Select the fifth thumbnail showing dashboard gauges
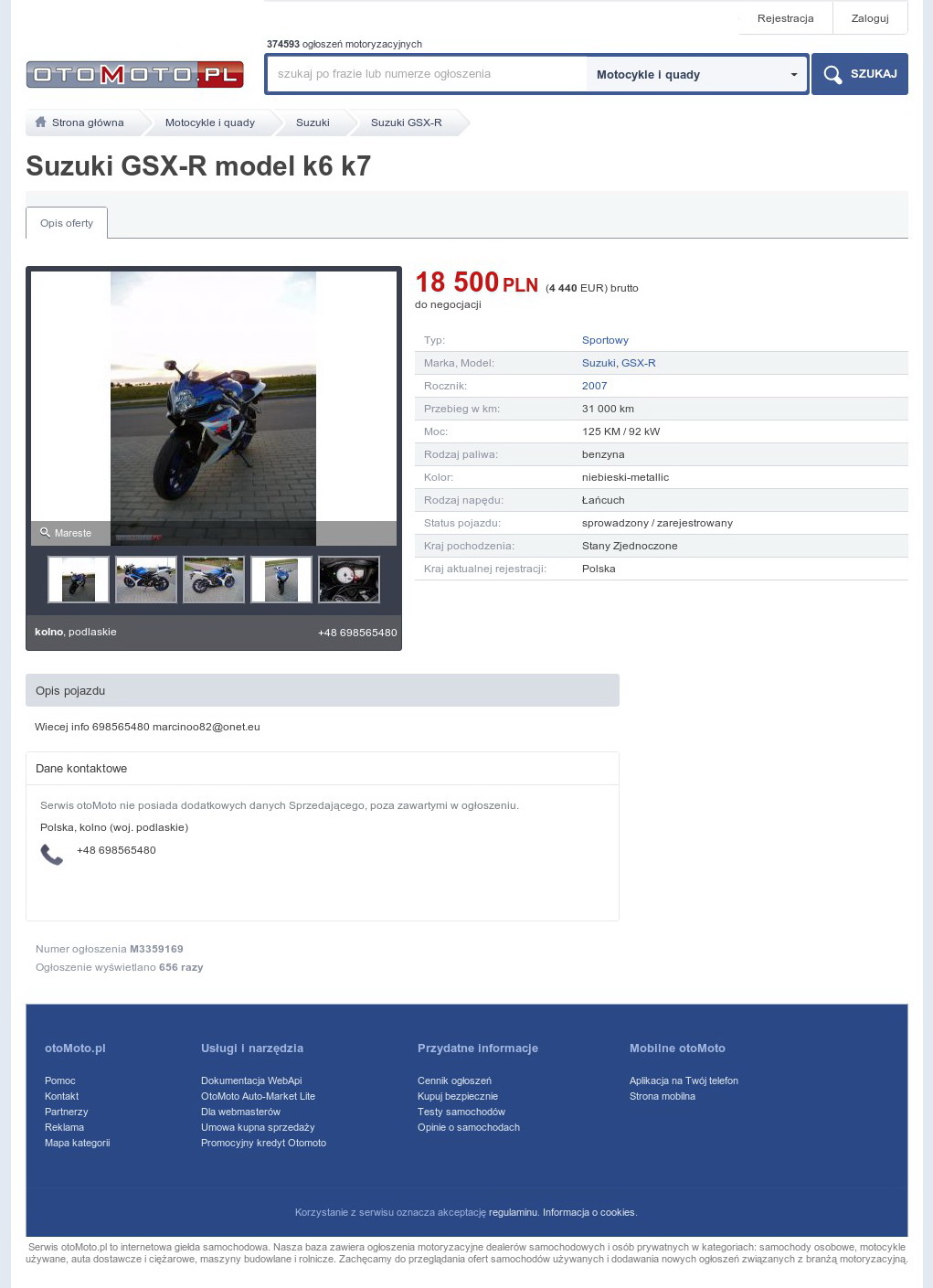The width and height of the screenshot is (933, 1288). click(x=349, y=580)
